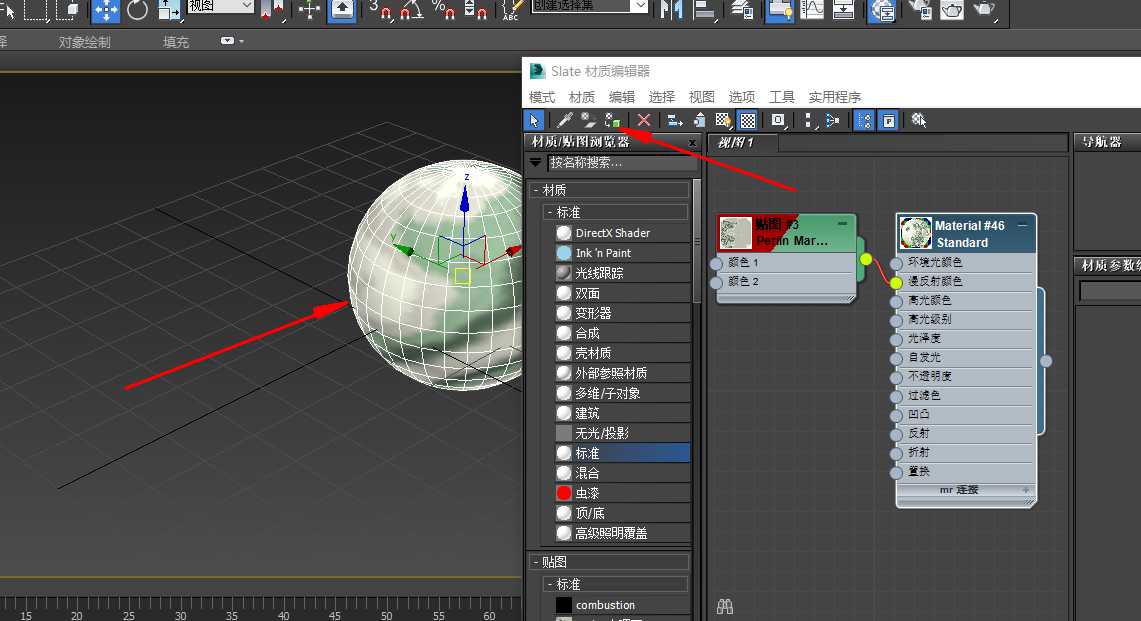Click Material #46 preview thumbnail
The image size is (1141, 621).
(x=915, y=233)
